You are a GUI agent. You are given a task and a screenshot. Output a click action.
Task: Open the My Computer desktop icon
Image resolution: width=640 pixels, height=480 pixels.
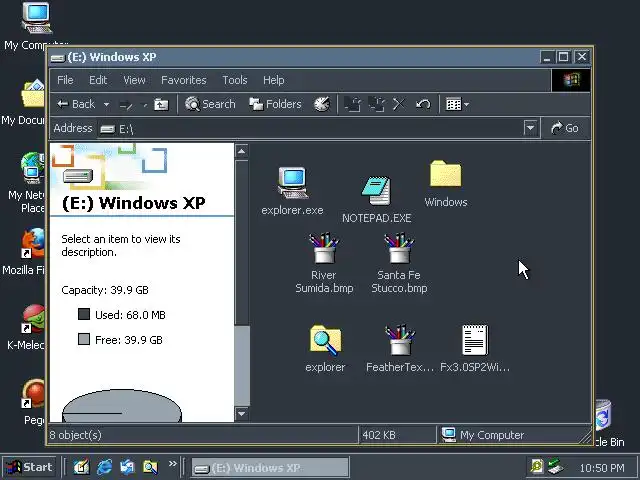pyautogui.click(x=36, y=25)
